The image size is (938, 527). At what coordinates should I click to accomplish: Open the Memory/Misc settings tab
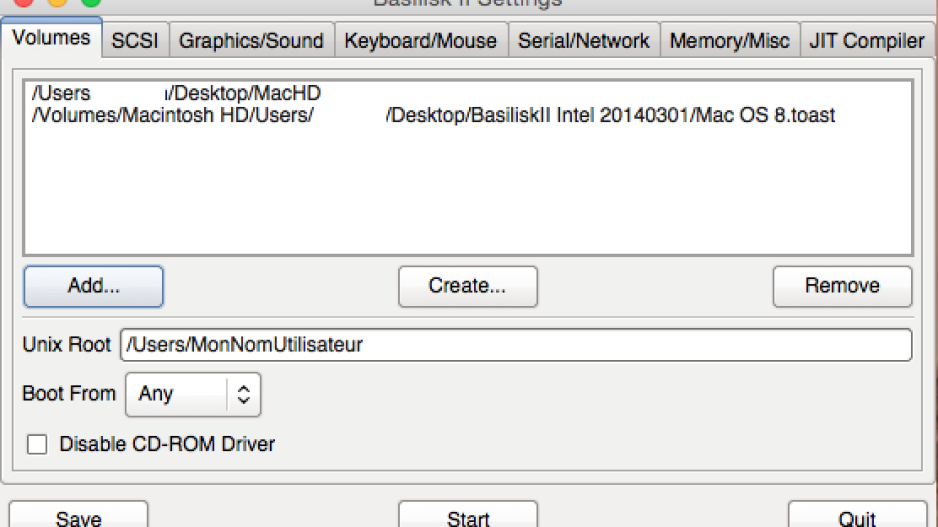[729, 41]
